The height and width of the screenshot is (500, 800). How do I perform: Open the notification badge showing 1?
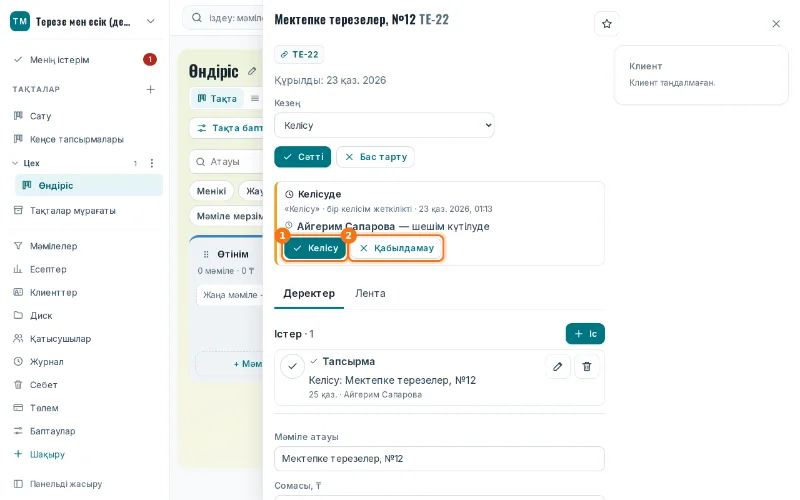149,60
